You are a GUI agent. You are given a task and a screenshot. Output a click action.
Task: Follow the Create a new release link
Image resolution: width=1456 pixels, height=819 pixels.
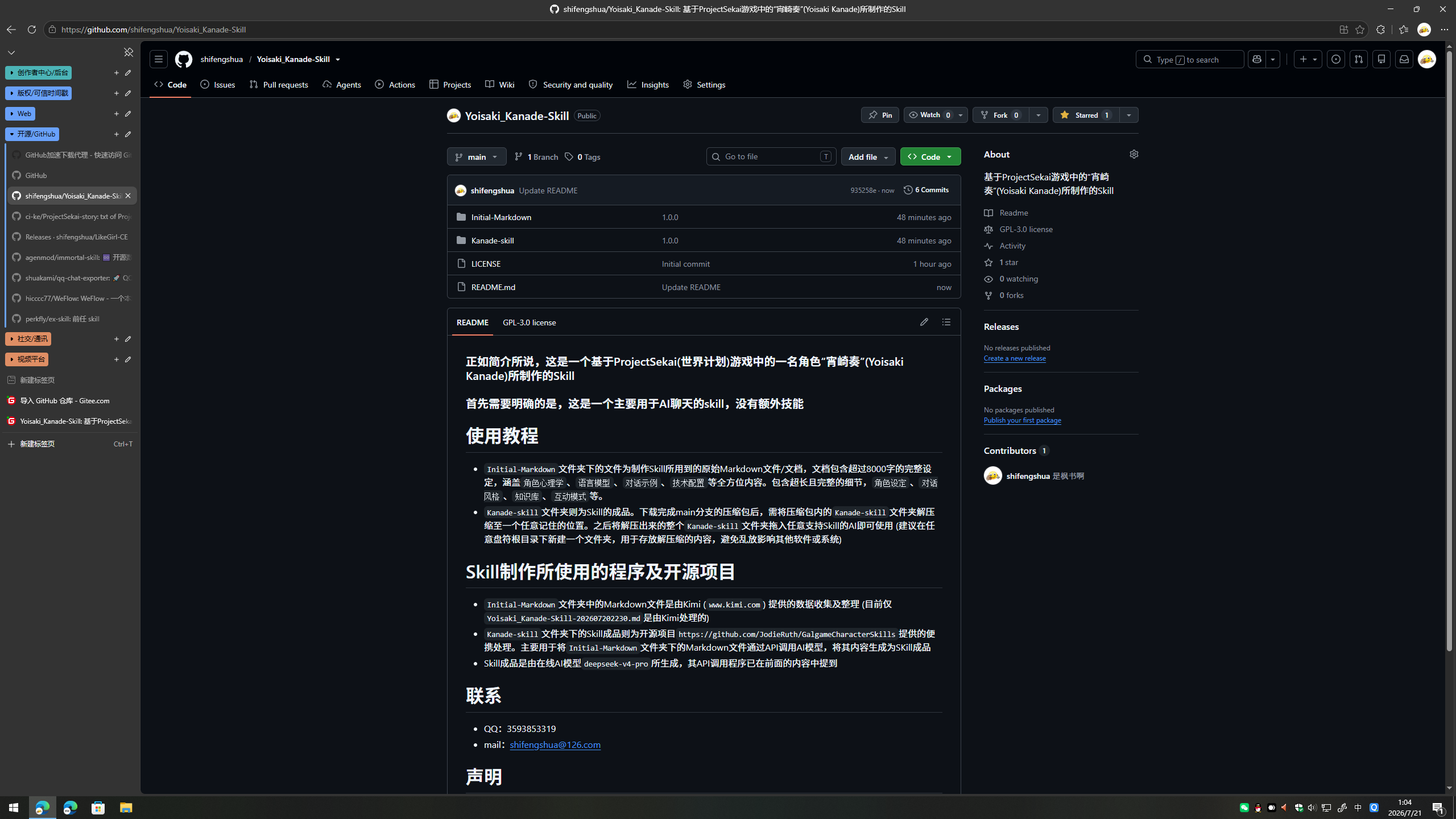coord(1015,358)
